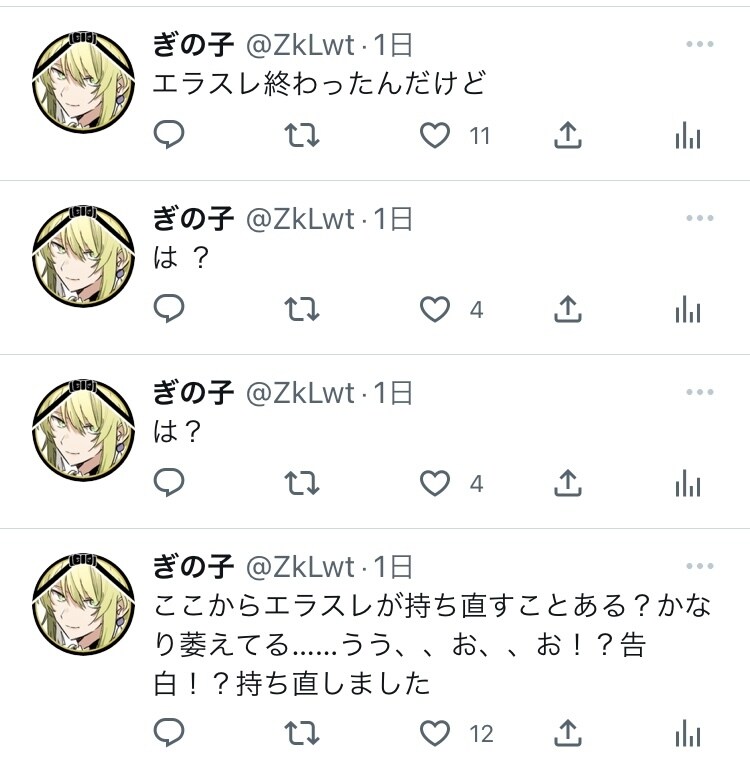
Task: Open @ZkLwt handle link on the first tweet
Action: pos(300,45)
